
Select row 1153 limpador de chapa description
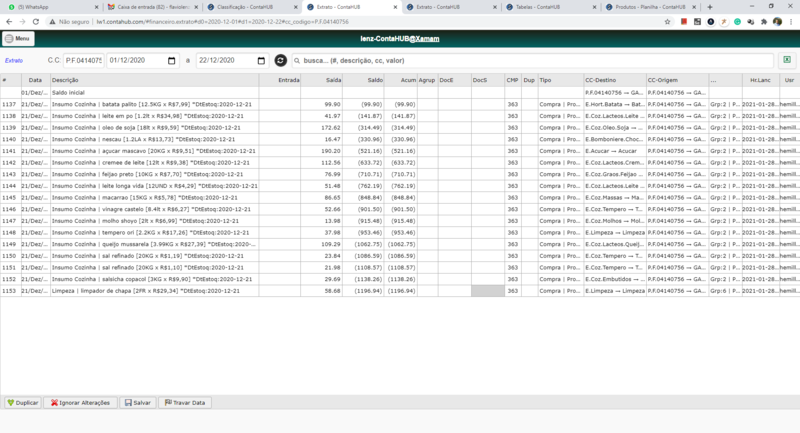(155, 291)
